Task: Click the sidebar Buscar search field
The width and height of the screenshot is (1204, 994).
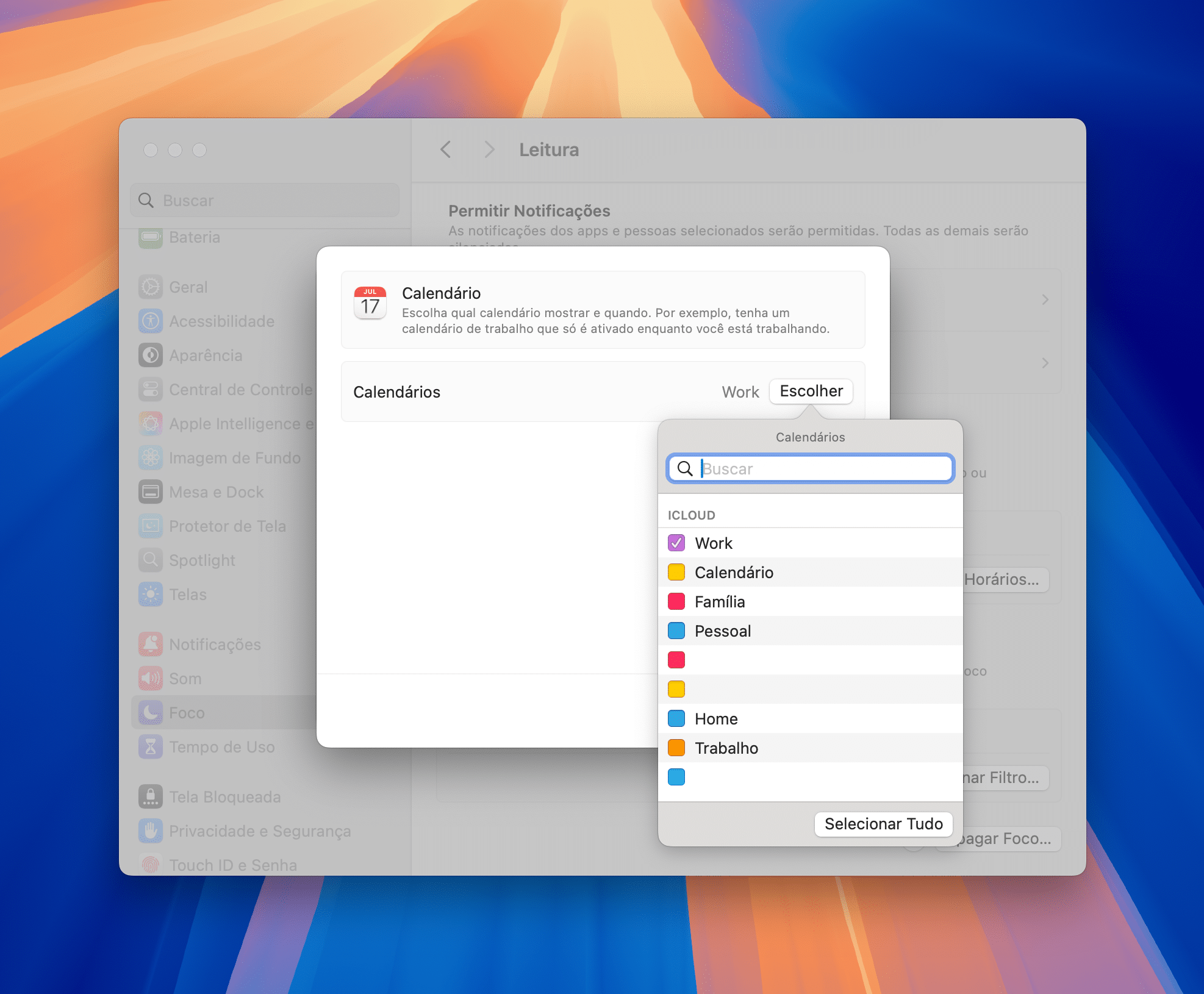Action: (x=265, y=201)
